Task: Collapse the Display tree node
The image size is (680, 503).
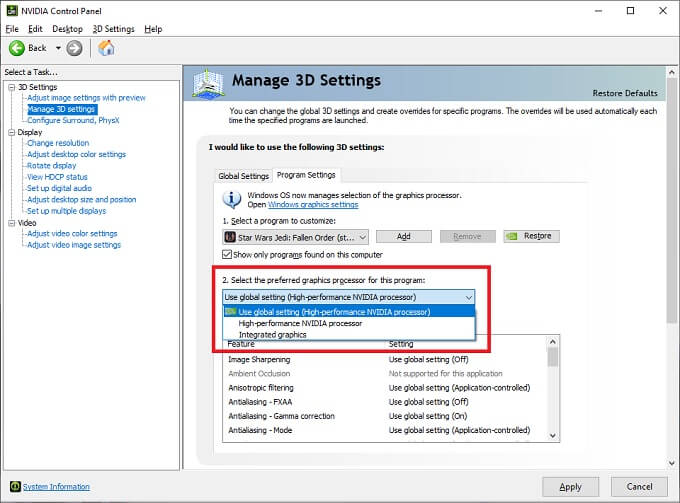Action: [x=10, y=132]
